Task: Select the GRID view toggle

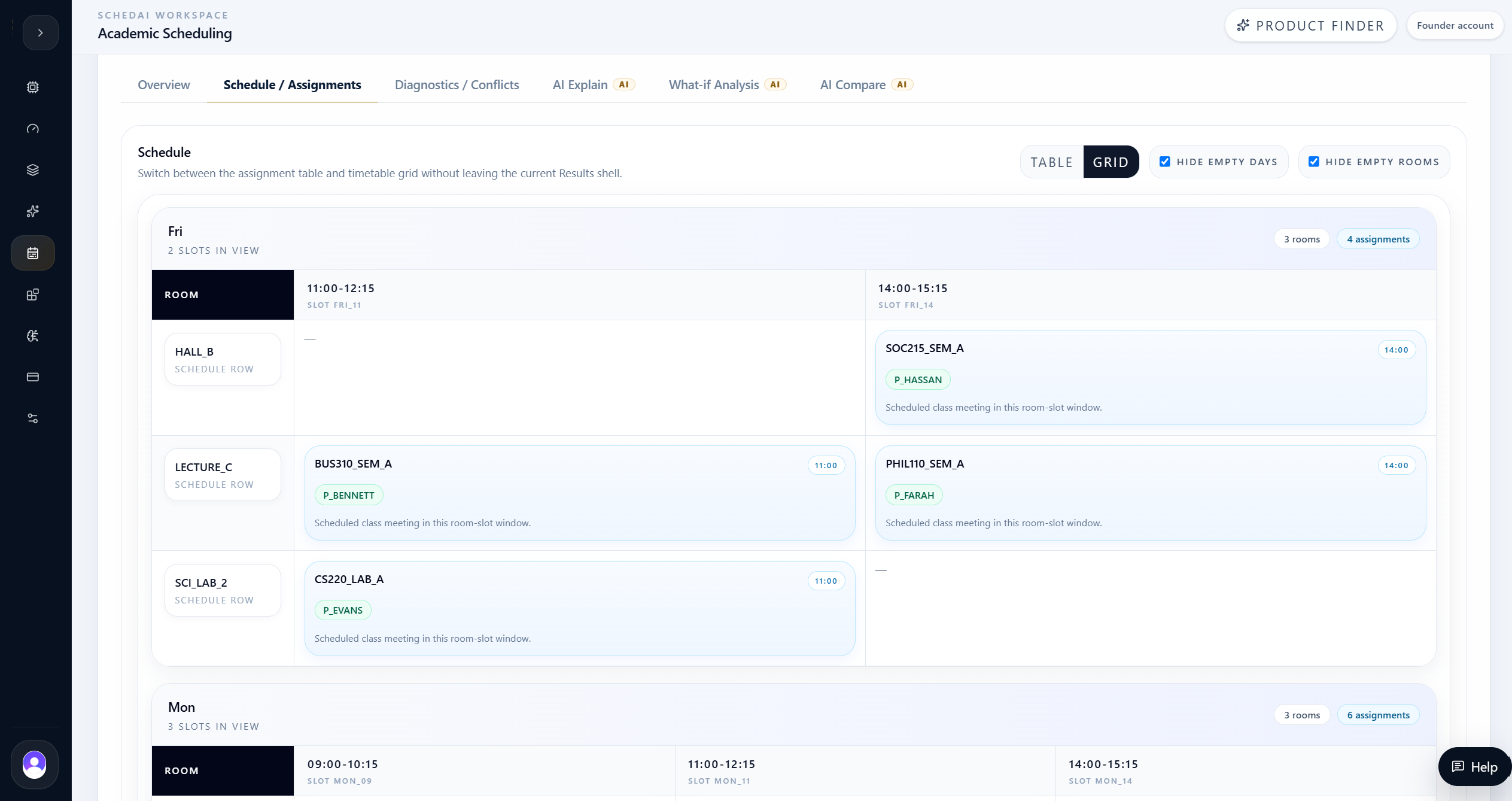Action: click(1111, 162)
